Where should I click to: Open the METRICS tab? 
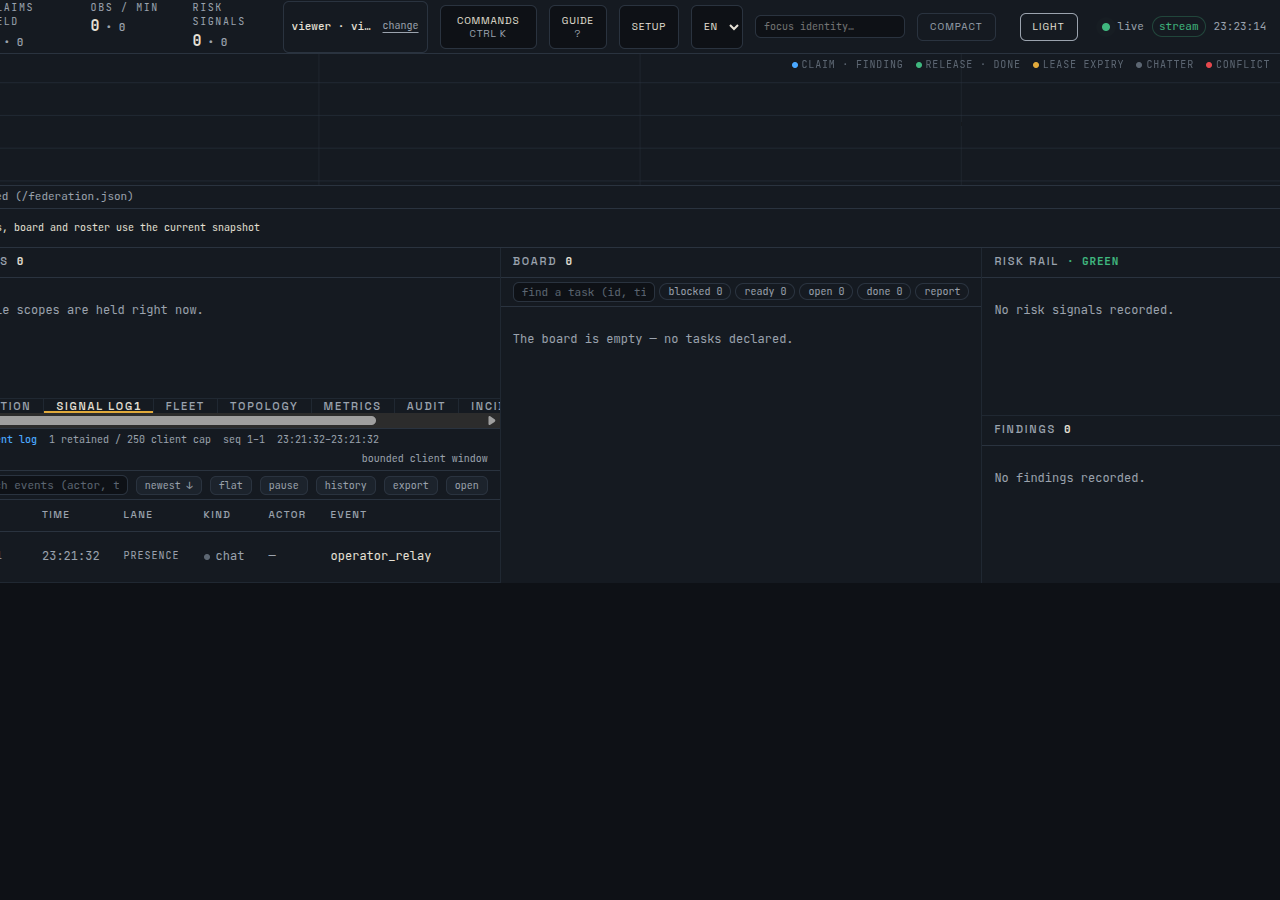(352, 406)
